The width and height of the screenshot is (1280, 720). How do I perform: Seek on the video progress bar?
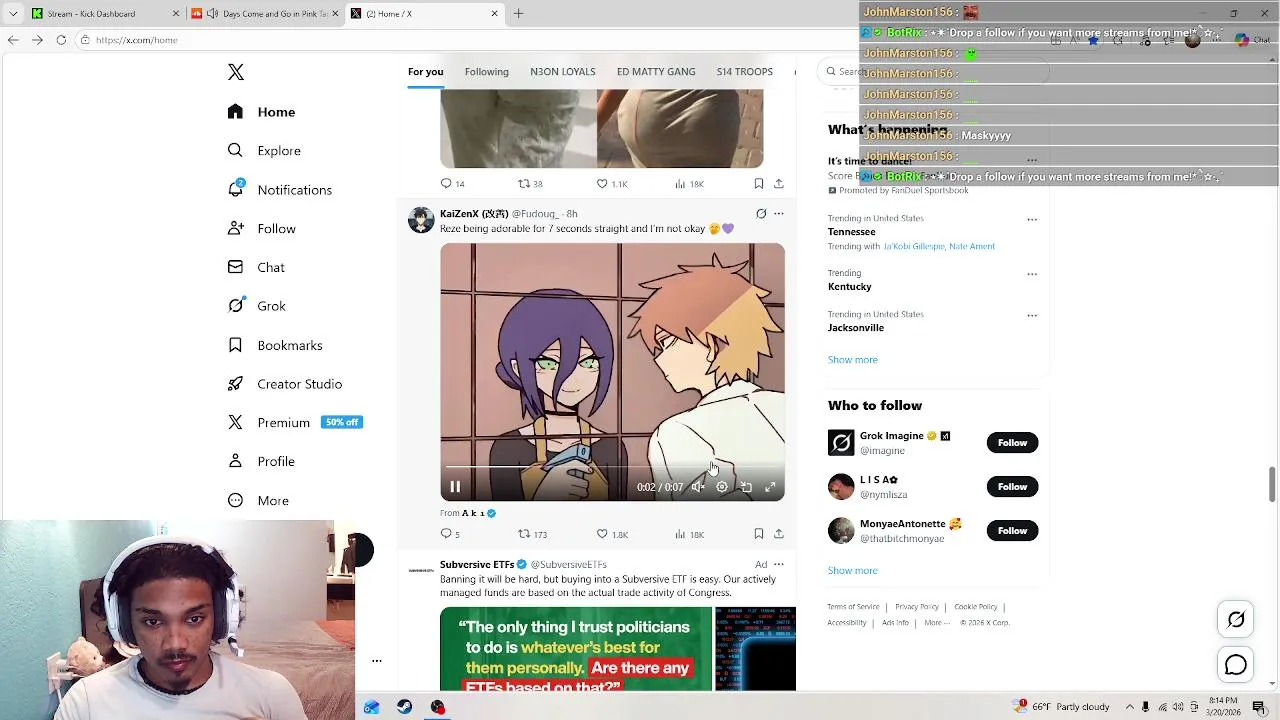pyautogui.click(x=612, y=467)
